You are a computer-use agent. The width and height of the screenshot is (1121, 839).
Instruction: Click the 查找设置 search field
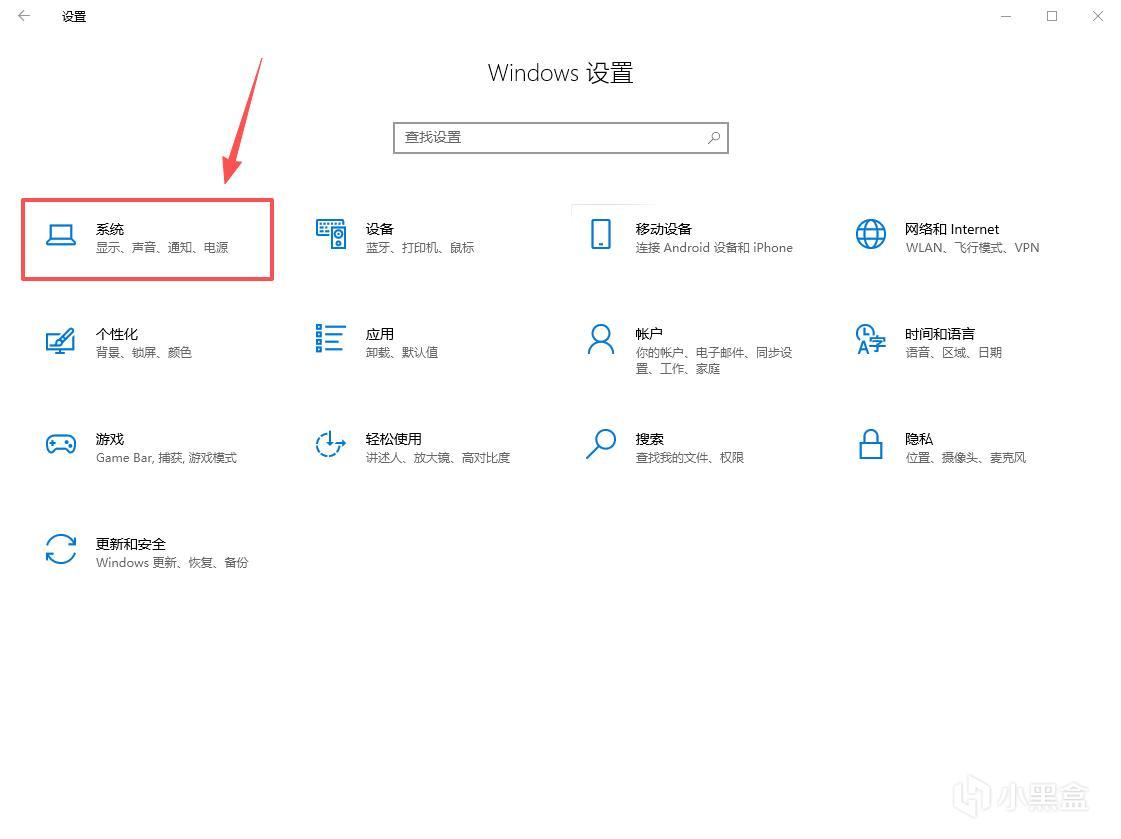(x=560, y=138)
